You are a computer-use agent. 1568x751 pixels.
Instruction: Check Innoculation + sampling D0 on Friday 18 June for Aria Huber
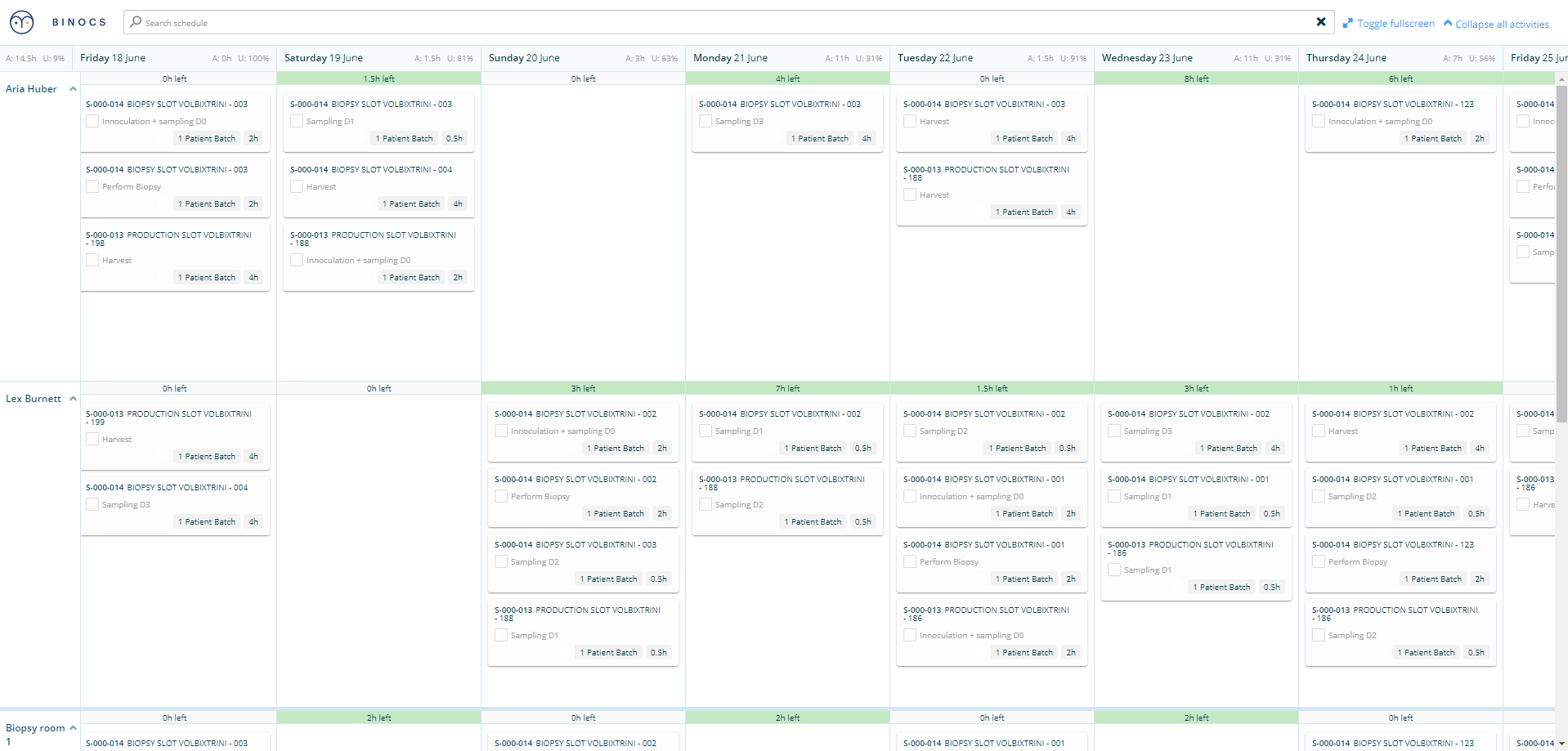click(x=92, y=121)
